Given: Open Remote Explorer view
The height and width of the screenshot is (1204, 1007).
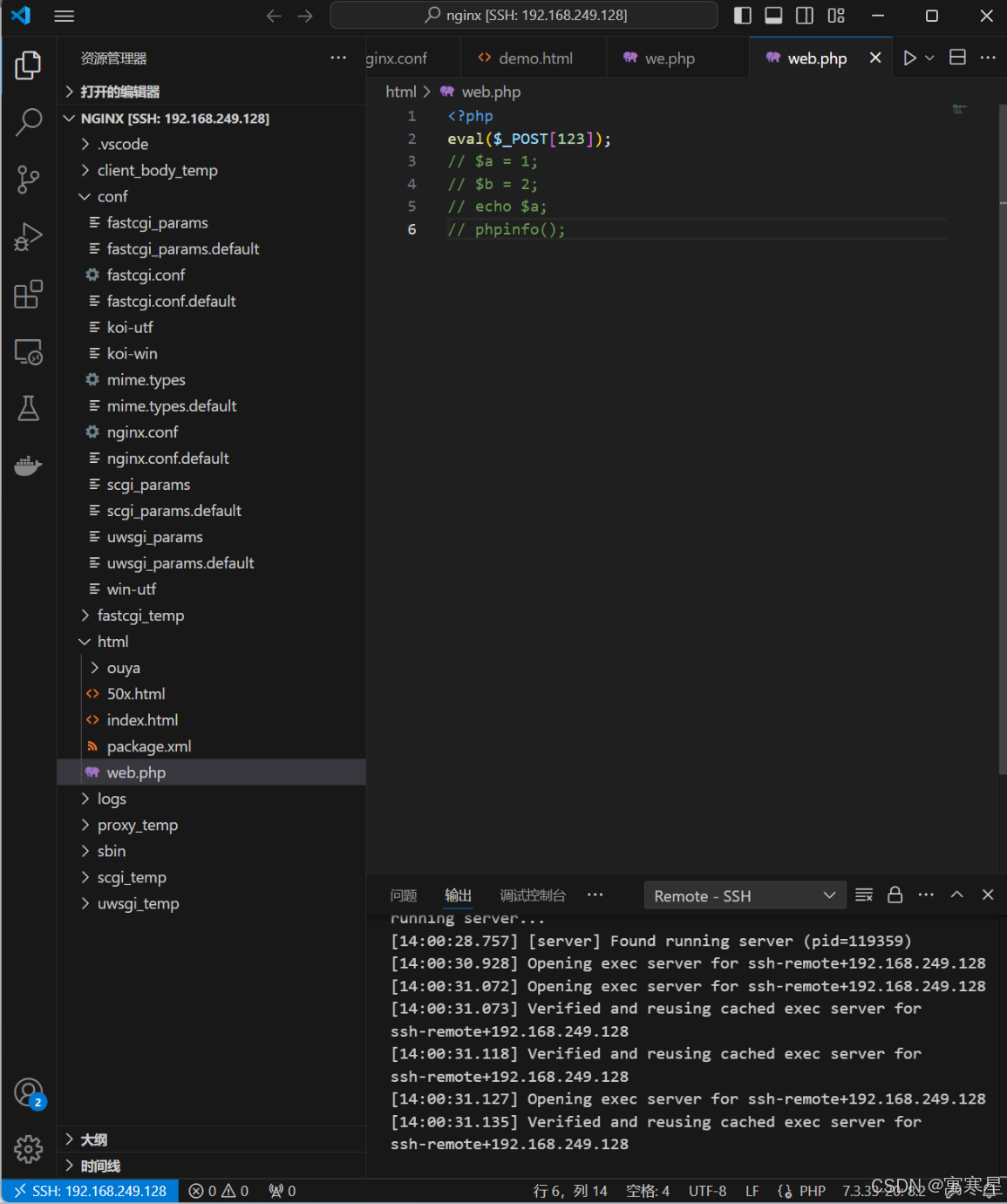Looking at the screenshot, I should click(28, 351).
